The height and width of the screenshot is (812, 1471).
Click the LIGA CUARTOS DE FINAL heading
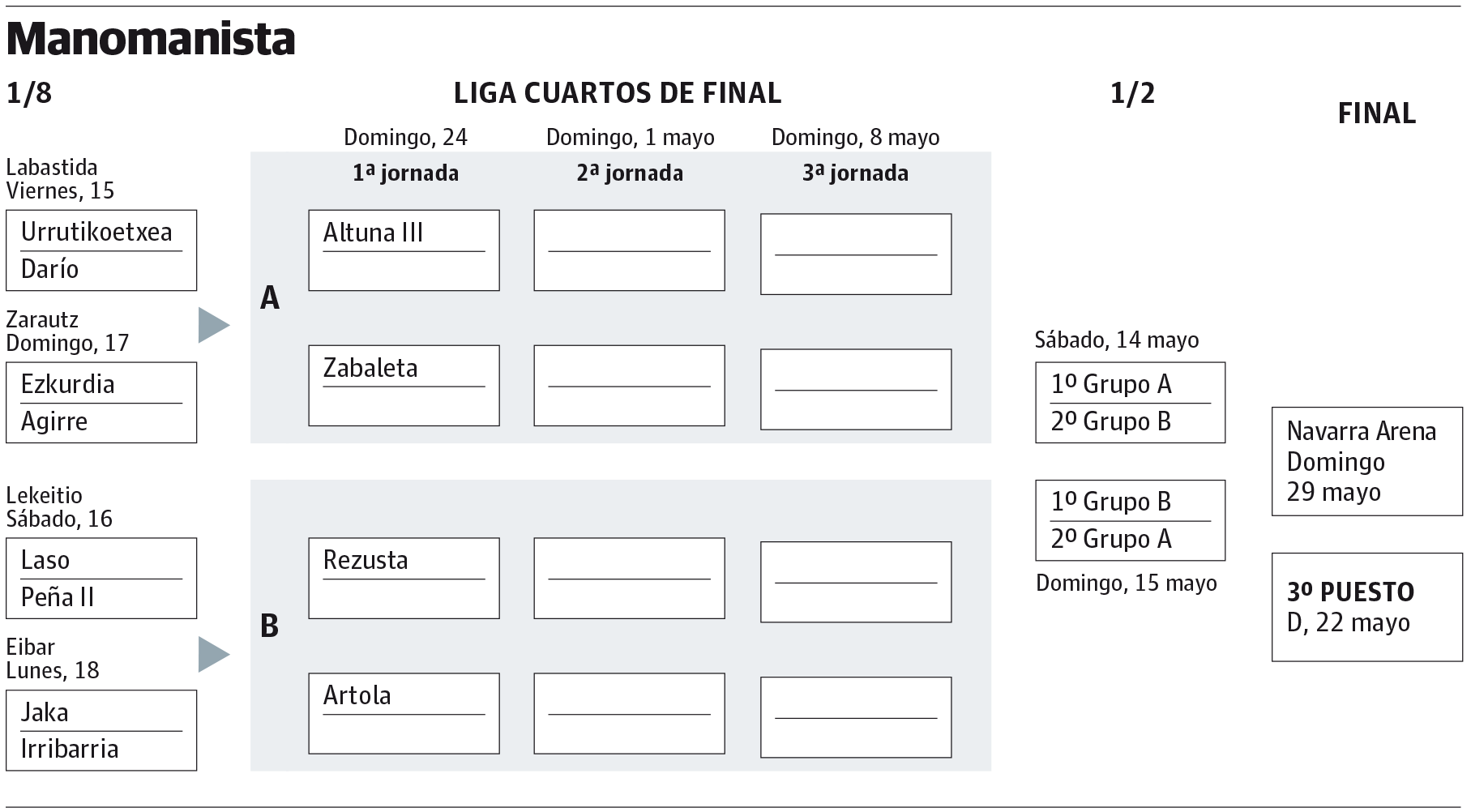click(x=617, y=93)
